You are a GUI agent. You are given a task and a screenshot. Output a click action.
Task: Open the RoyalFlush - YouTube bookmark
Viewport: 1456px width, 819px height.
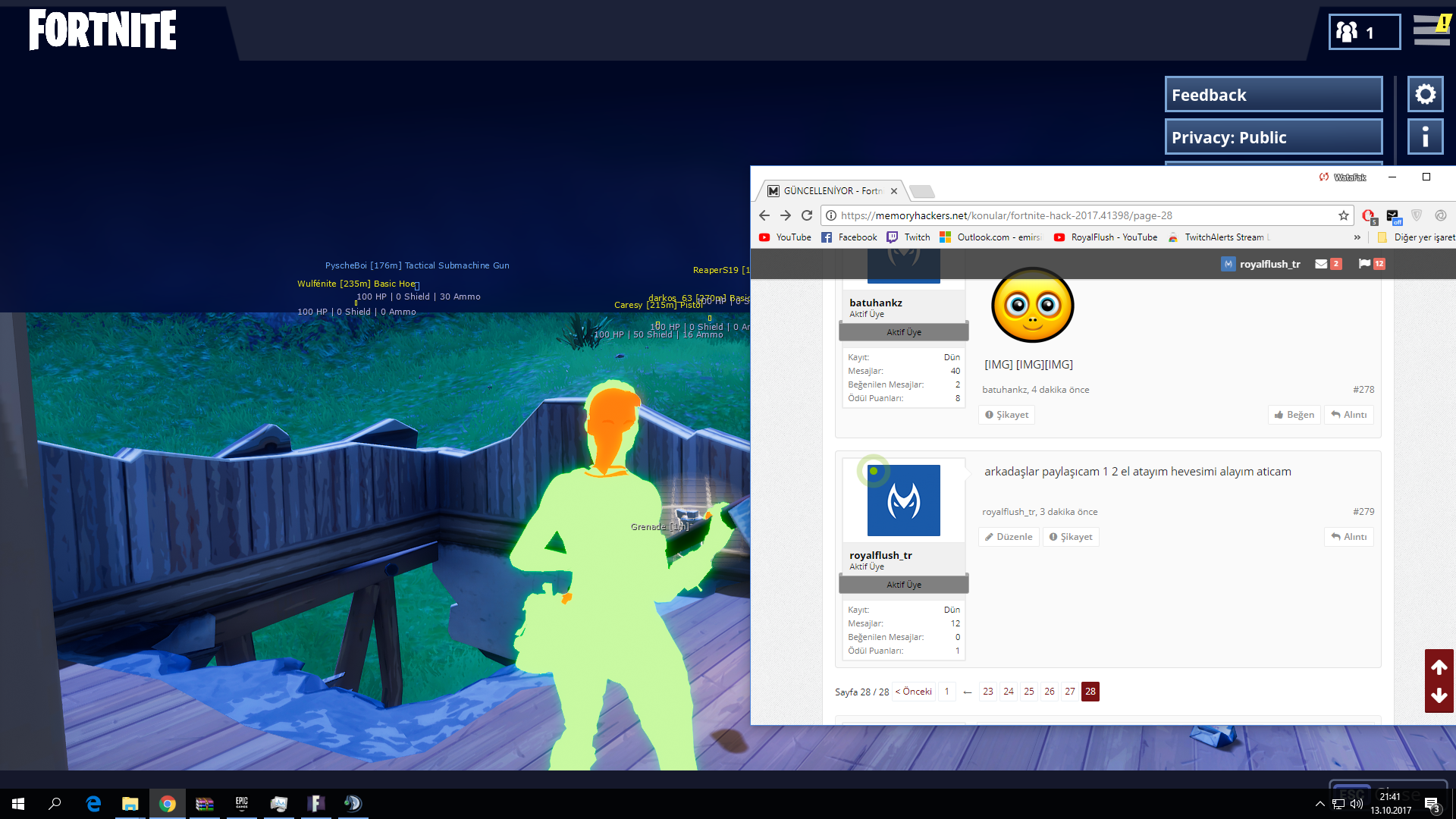pyautogui.click(x=1106, y=237)
